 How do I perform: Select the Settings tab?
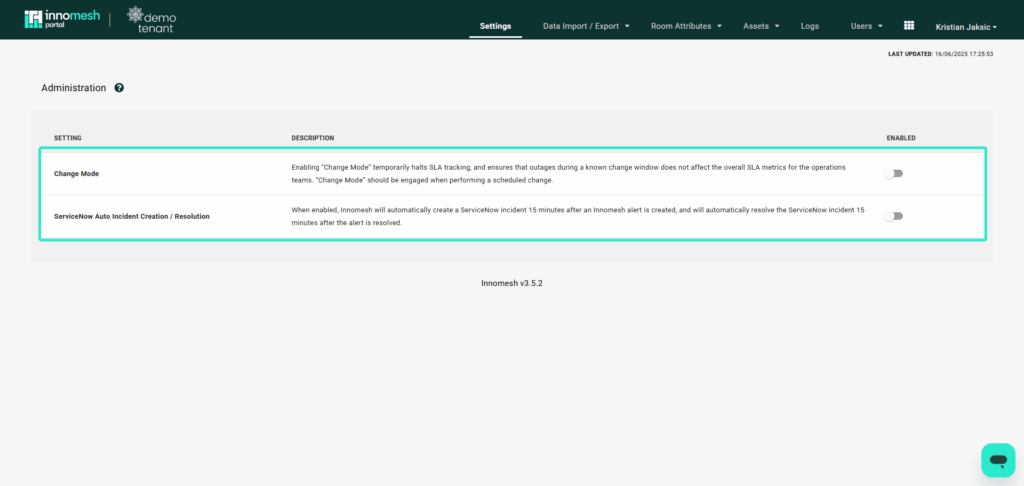tap(496, 26)
